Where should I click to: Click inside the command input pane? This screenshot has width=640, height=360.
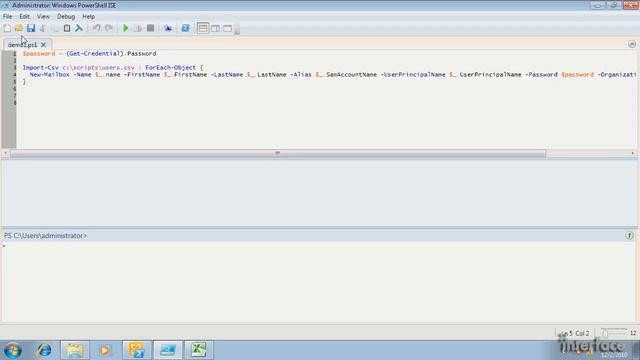(x=318, y=282)
